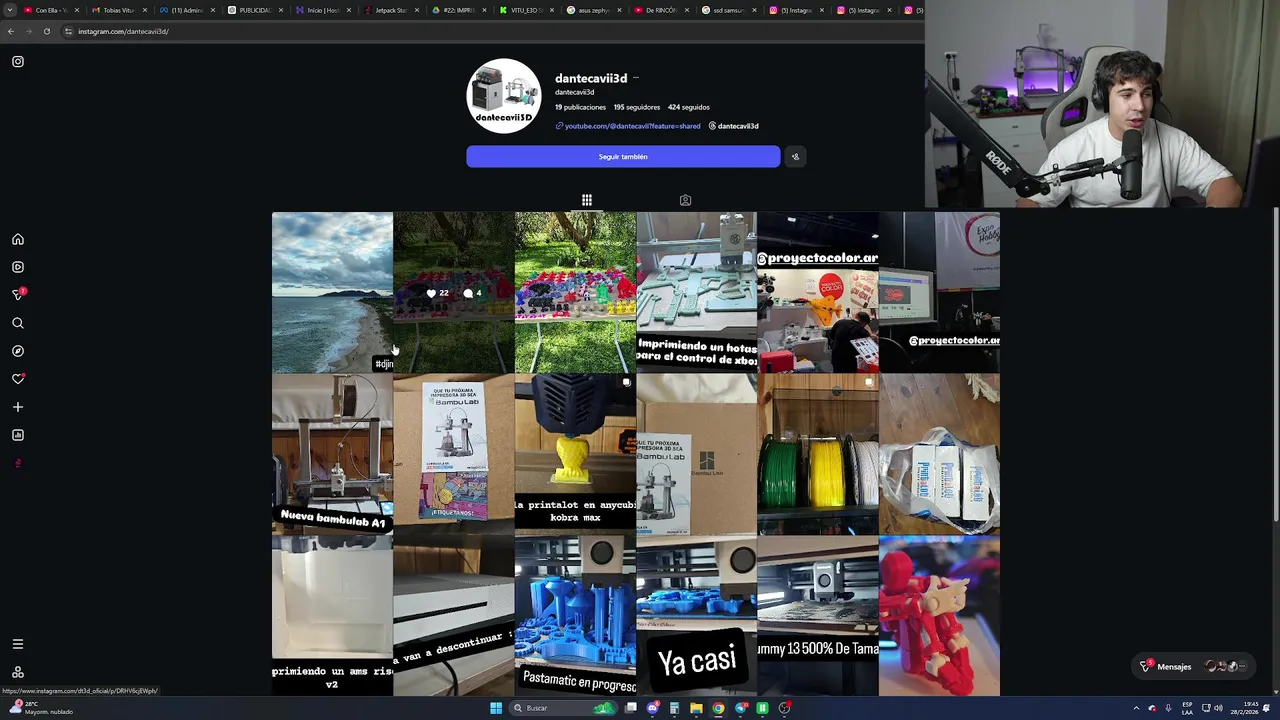Open the Explore compass in the sidebar

point(18,352)
